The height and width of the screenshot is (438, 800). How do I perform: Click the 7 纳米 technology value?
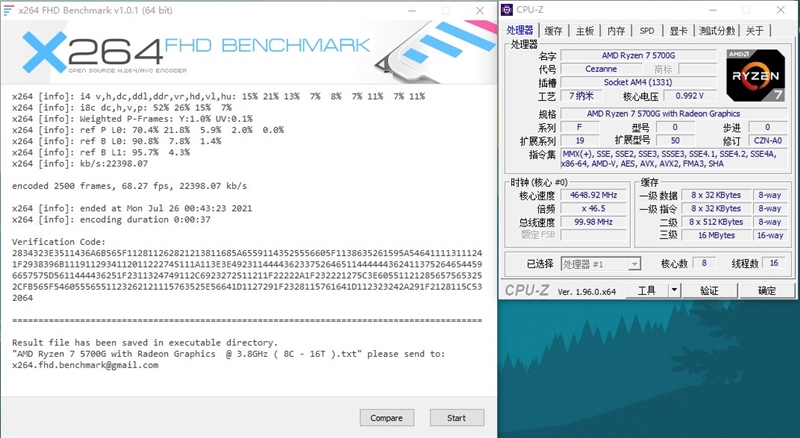point(581,95)
